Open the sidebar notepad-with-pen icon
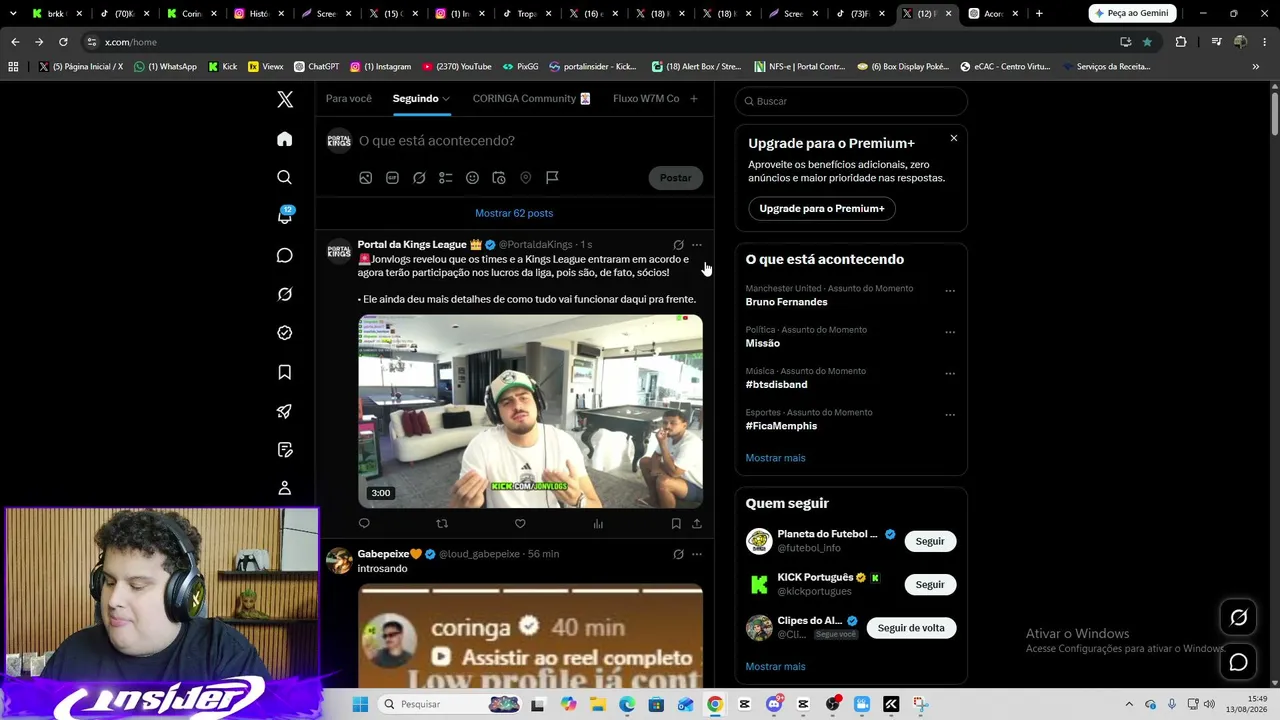 tap(285, 450)
